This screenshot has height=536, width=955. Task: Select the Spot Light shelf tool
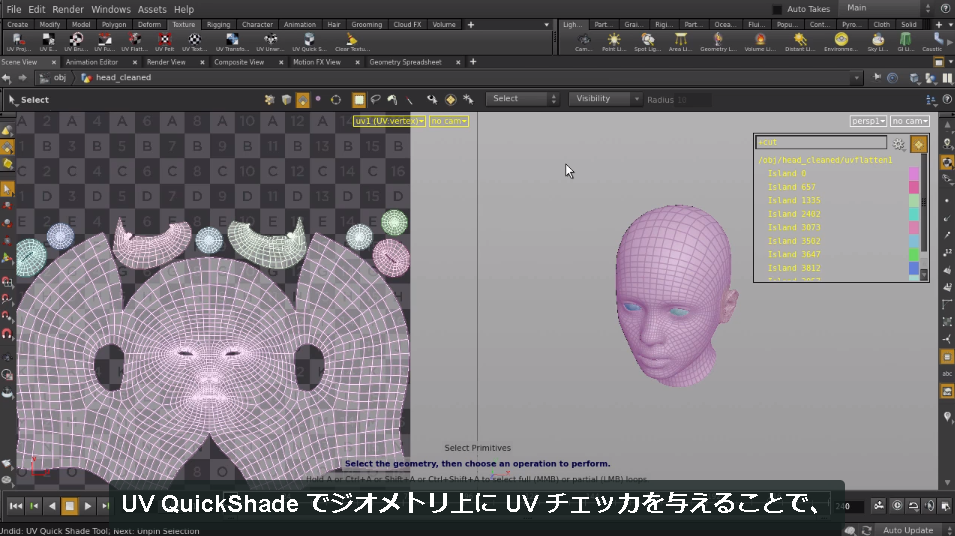coord(647,42)
